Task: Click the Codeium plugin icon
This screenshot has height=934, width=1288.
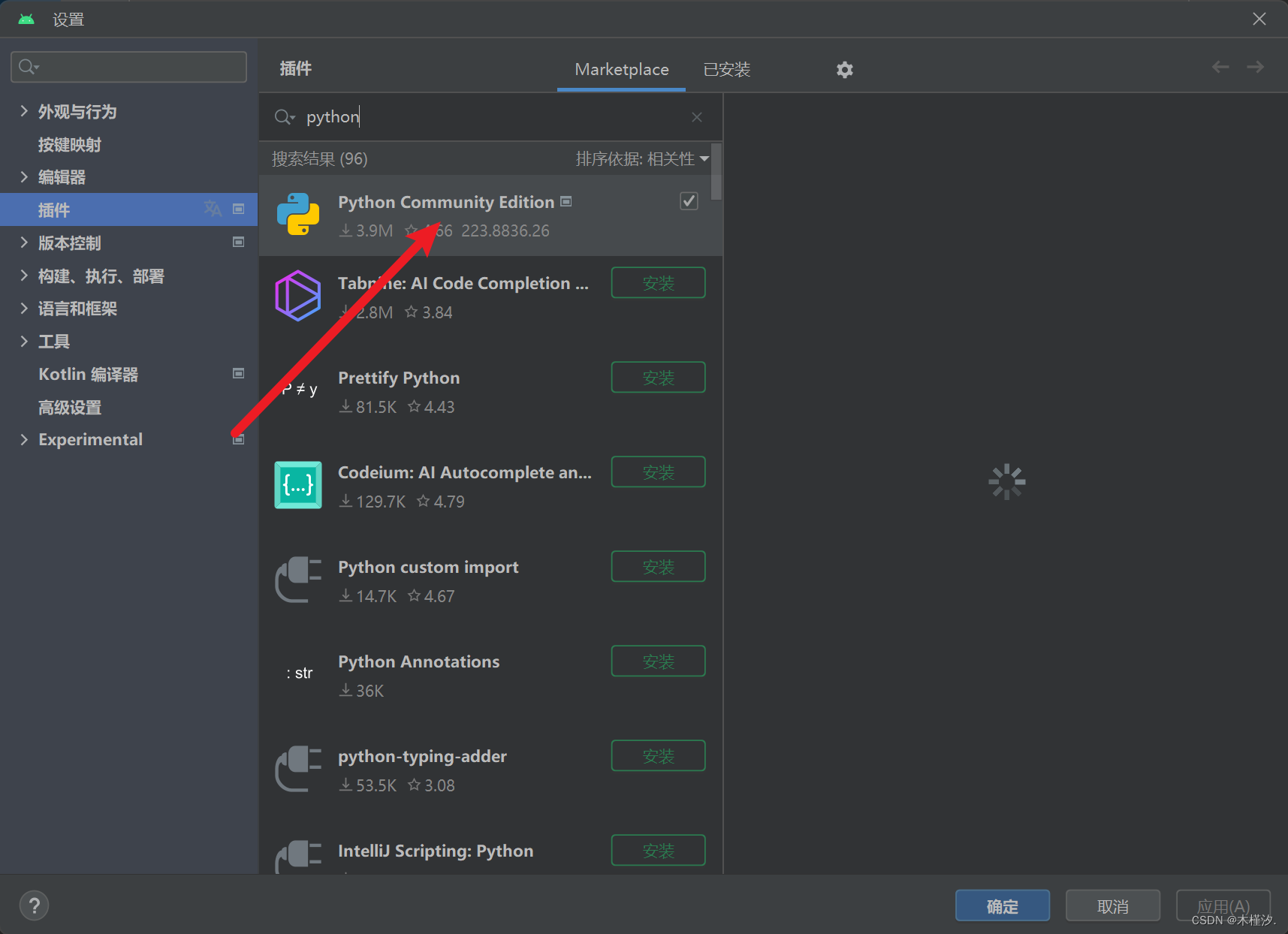Action: 298,485
